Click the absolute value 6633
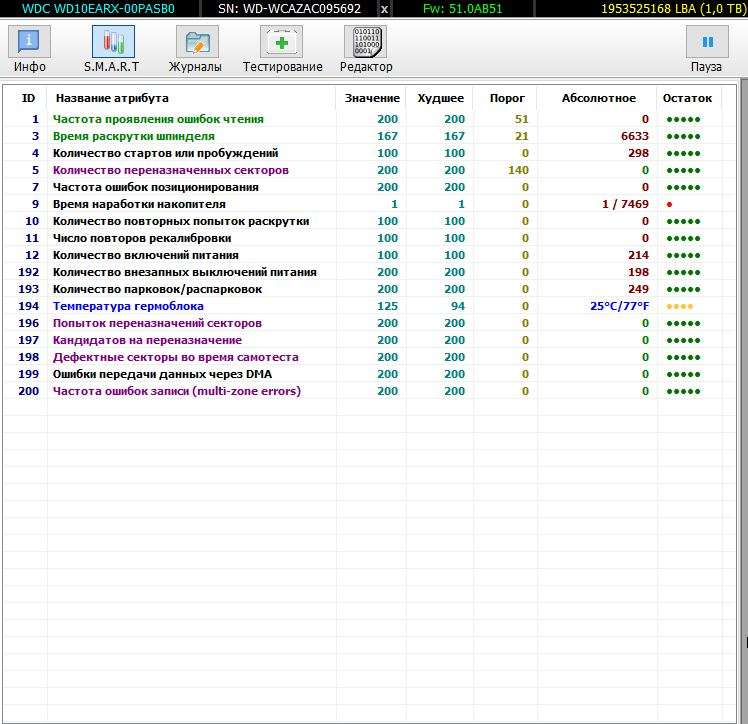The image size is (748, 724). (634, 136)
